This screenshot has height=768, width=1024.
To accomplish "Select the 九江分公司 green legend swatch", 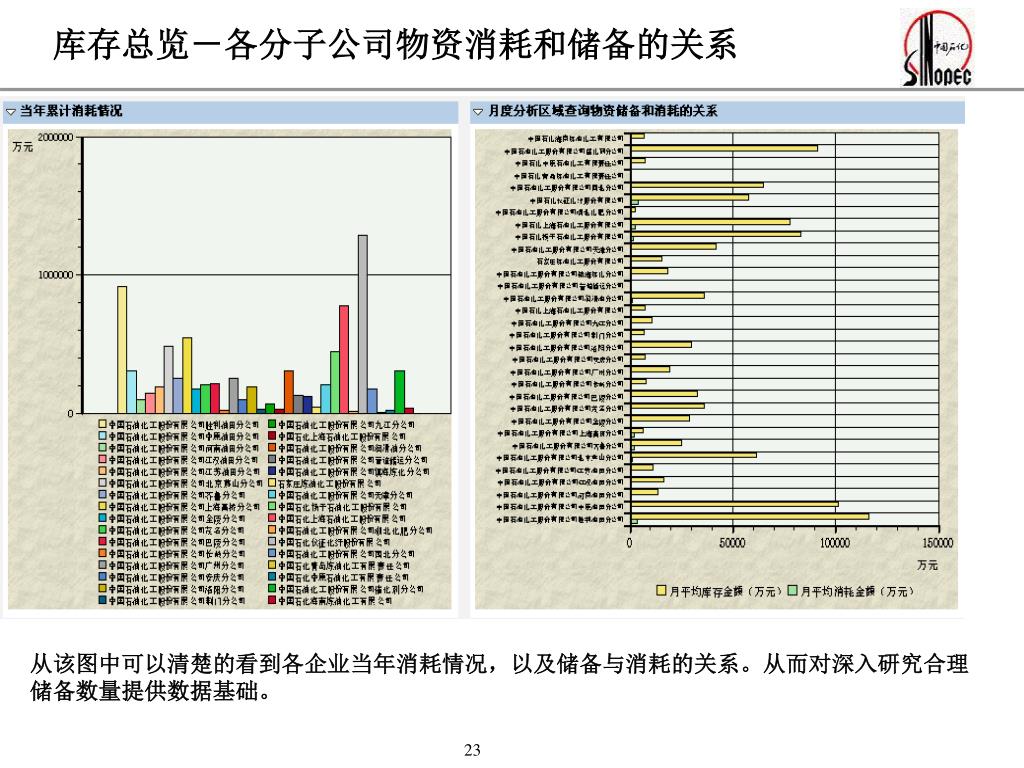I will click(272, 424).
